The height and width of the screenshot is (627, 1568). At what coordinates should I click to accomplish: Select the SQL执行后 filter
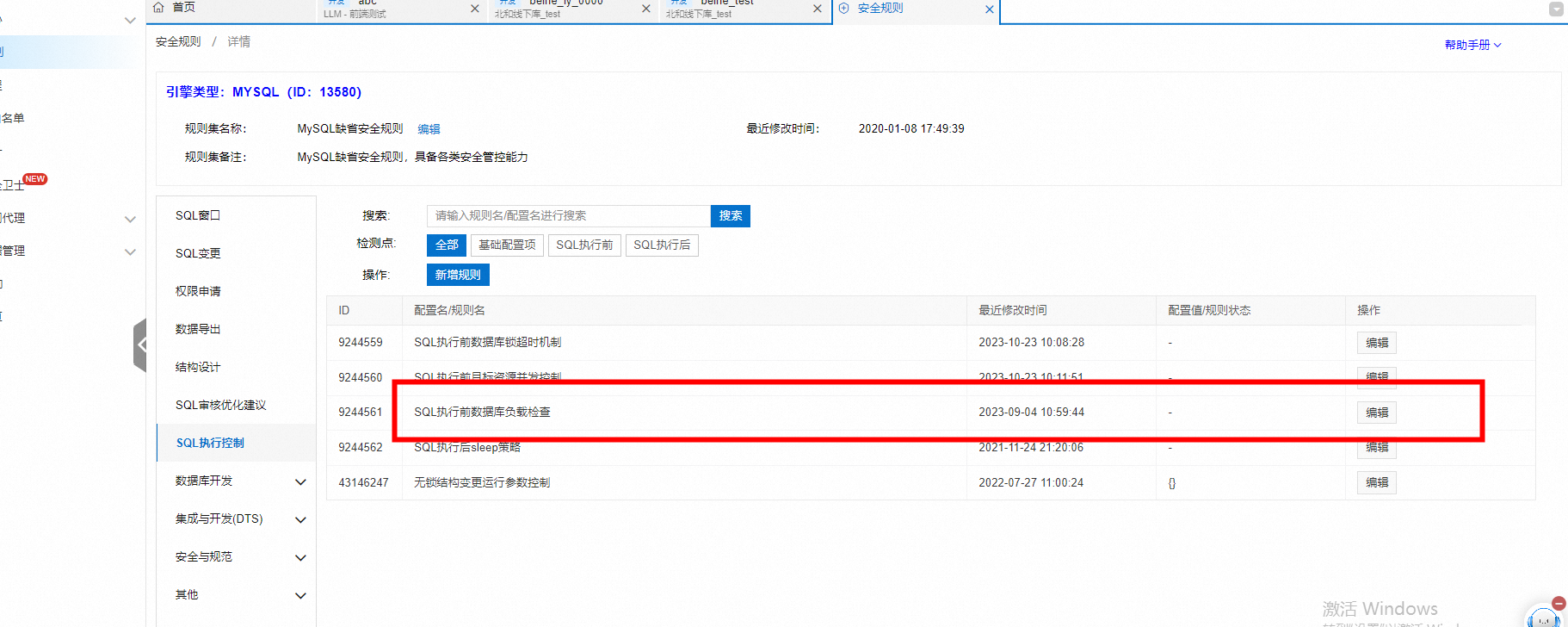pos(662,245)
